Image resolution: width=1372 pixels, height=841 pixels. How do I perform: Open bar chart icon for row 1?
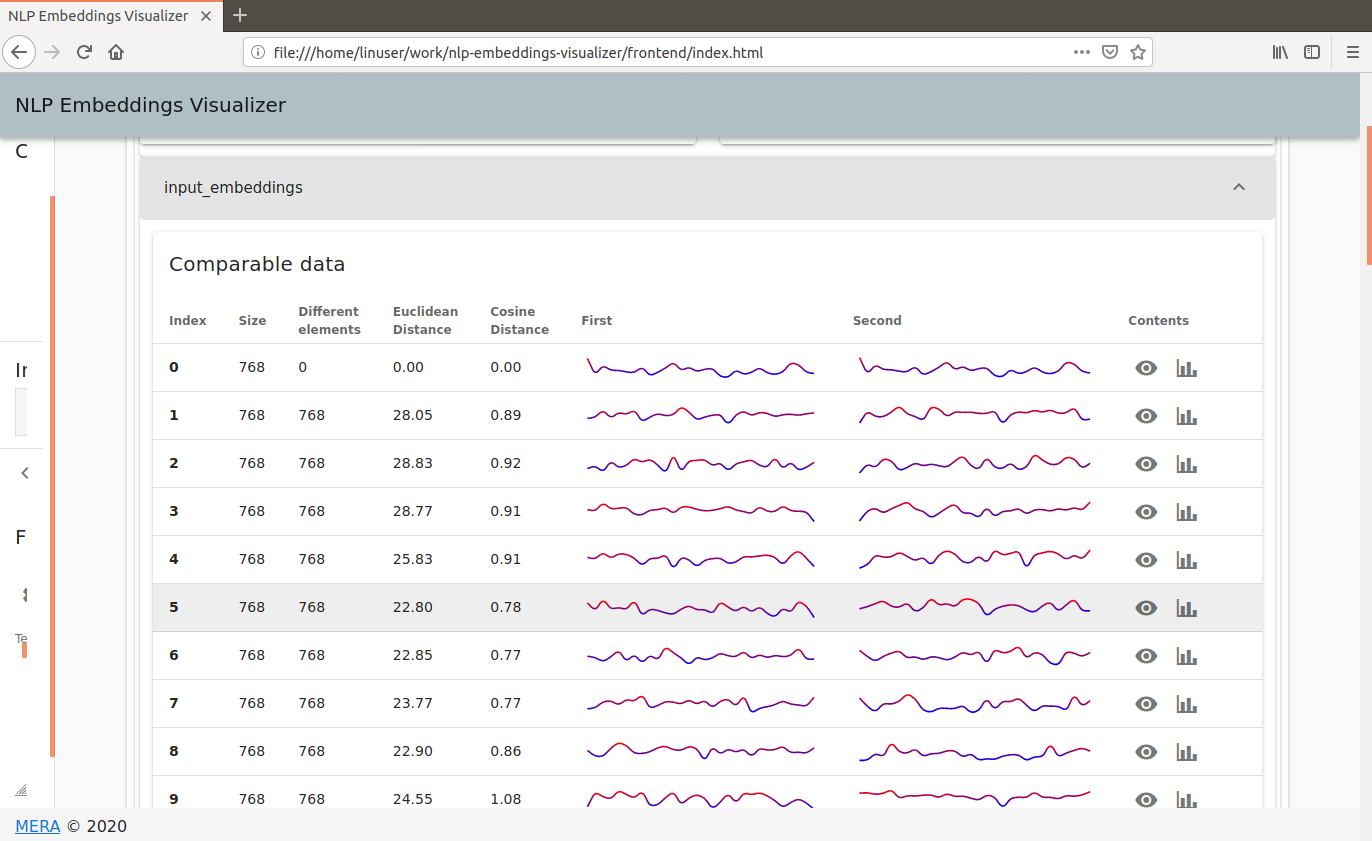1187,416
